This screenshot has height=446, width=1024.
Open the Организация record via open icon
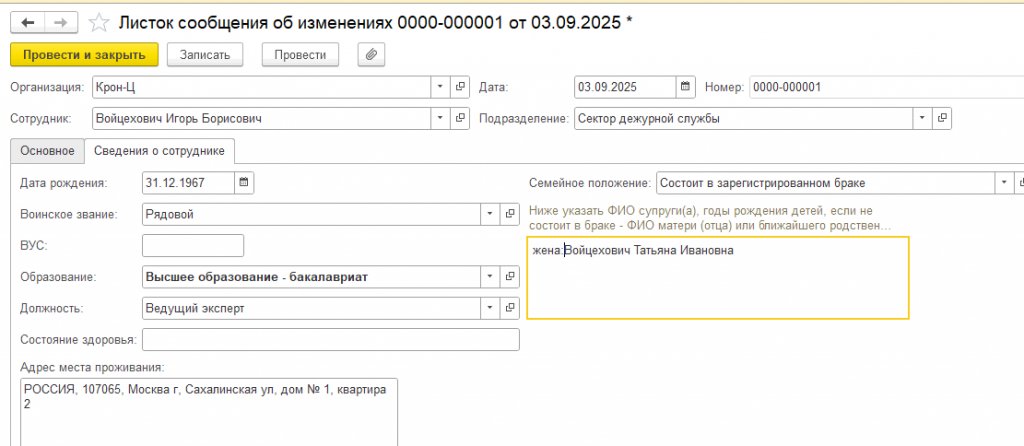click(460, 87)
